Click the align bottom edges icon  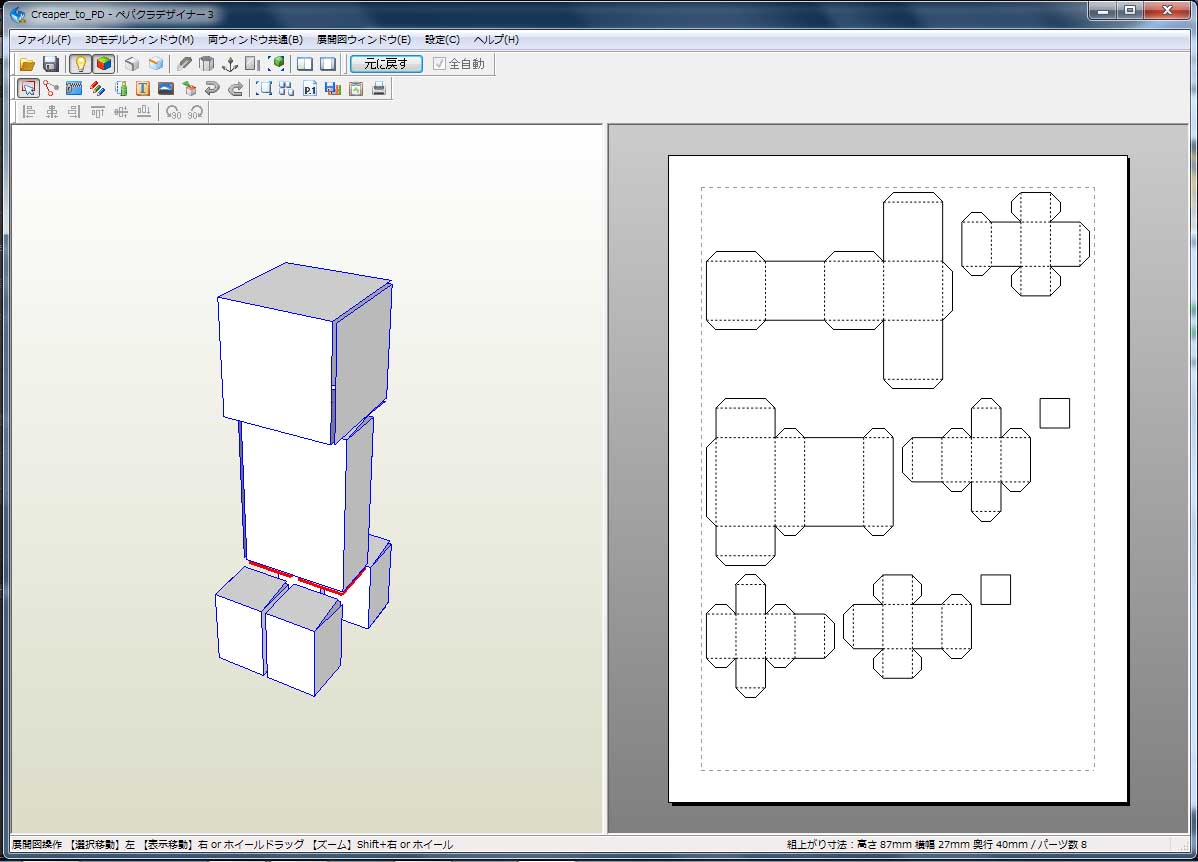point(144,112)
